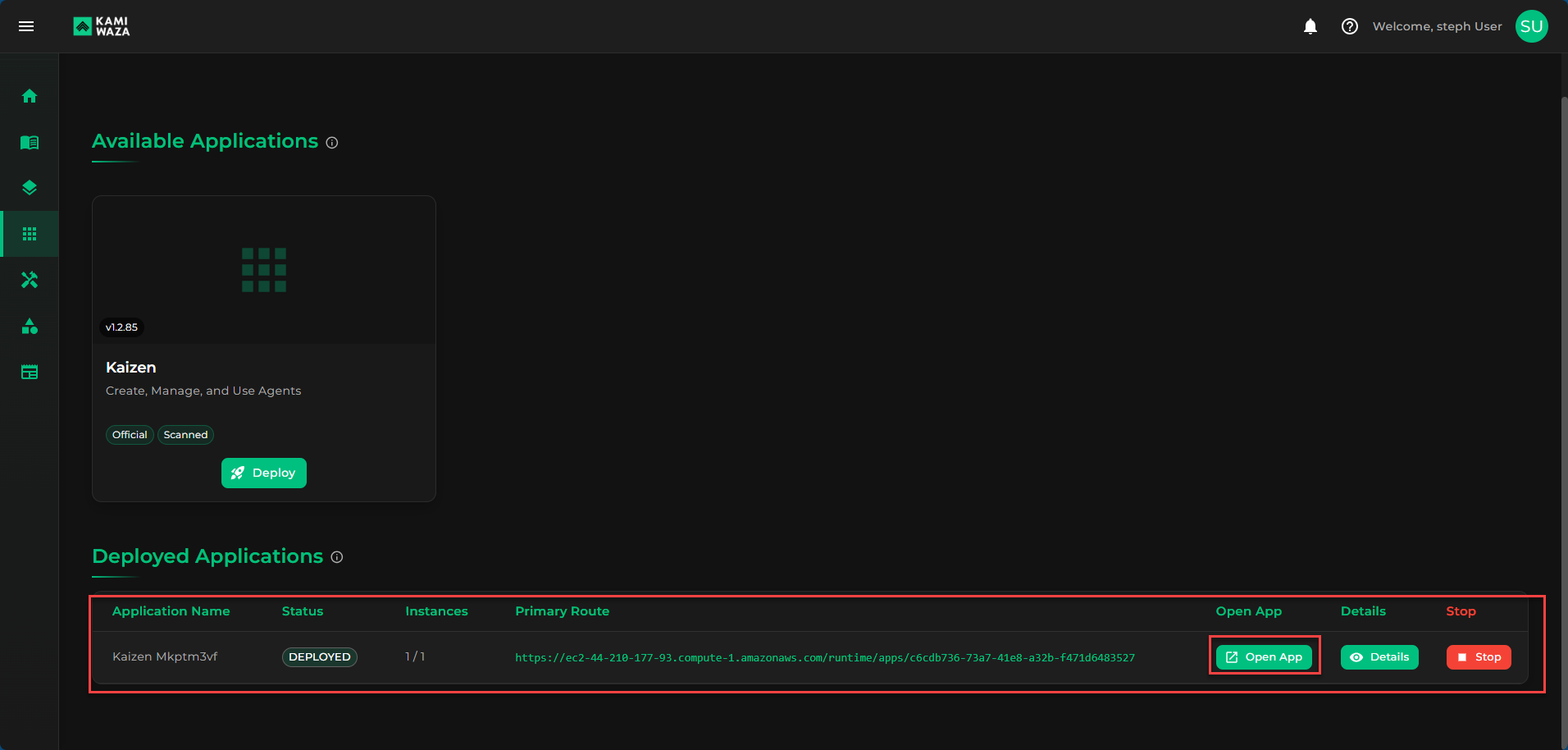
Task: Open the table layout sidebar icon
Action: (x=30, y=372)
